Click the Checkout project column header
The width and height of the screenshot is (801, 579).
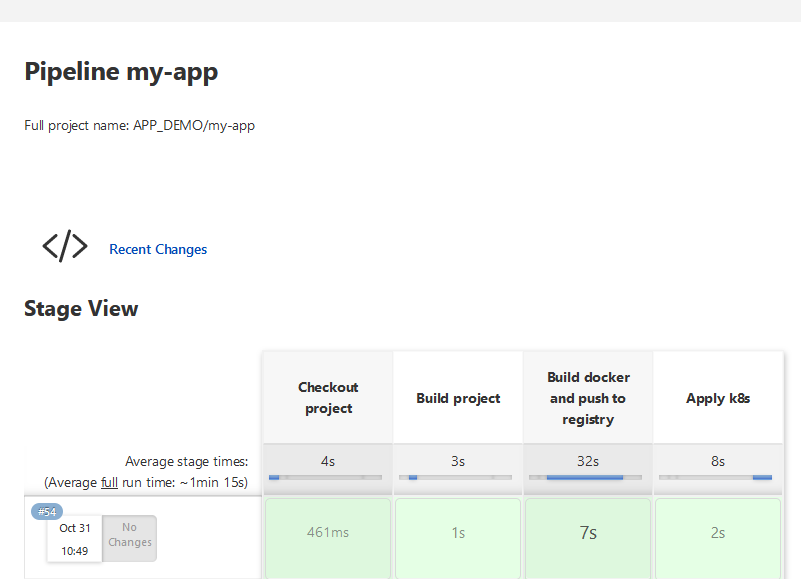[328, 398]
